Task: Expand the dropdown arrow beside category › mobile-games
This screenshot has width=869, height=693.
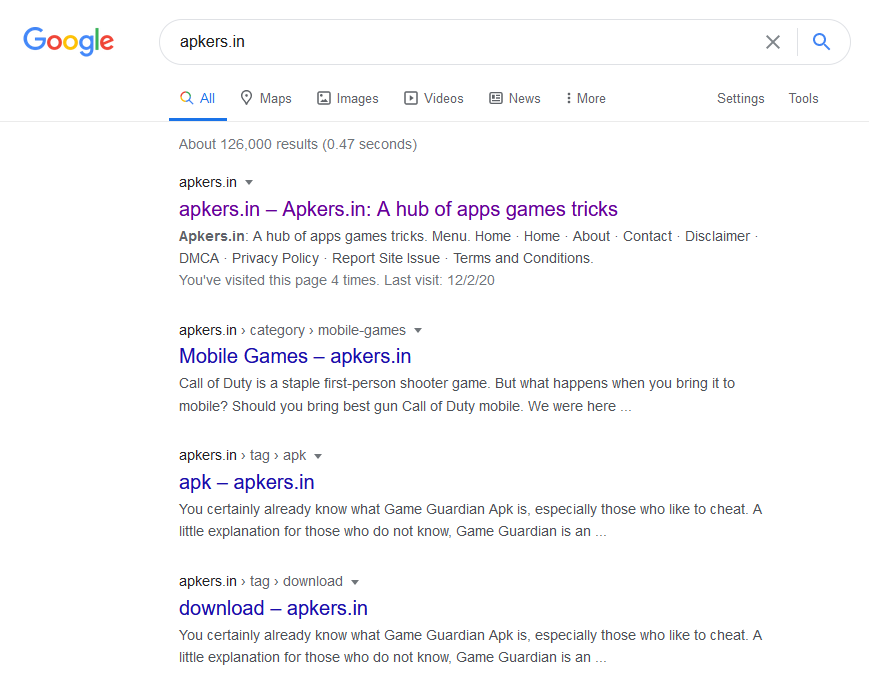Action: 418,330
